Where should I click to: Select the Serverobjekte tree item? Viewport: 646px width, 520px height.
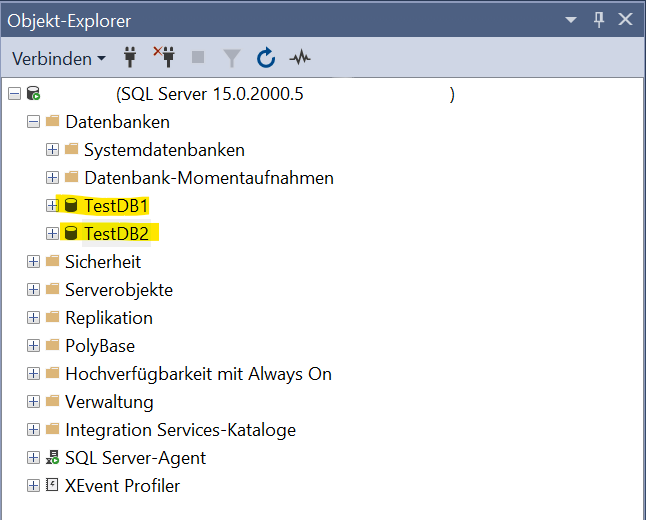(x=118, y=290)
